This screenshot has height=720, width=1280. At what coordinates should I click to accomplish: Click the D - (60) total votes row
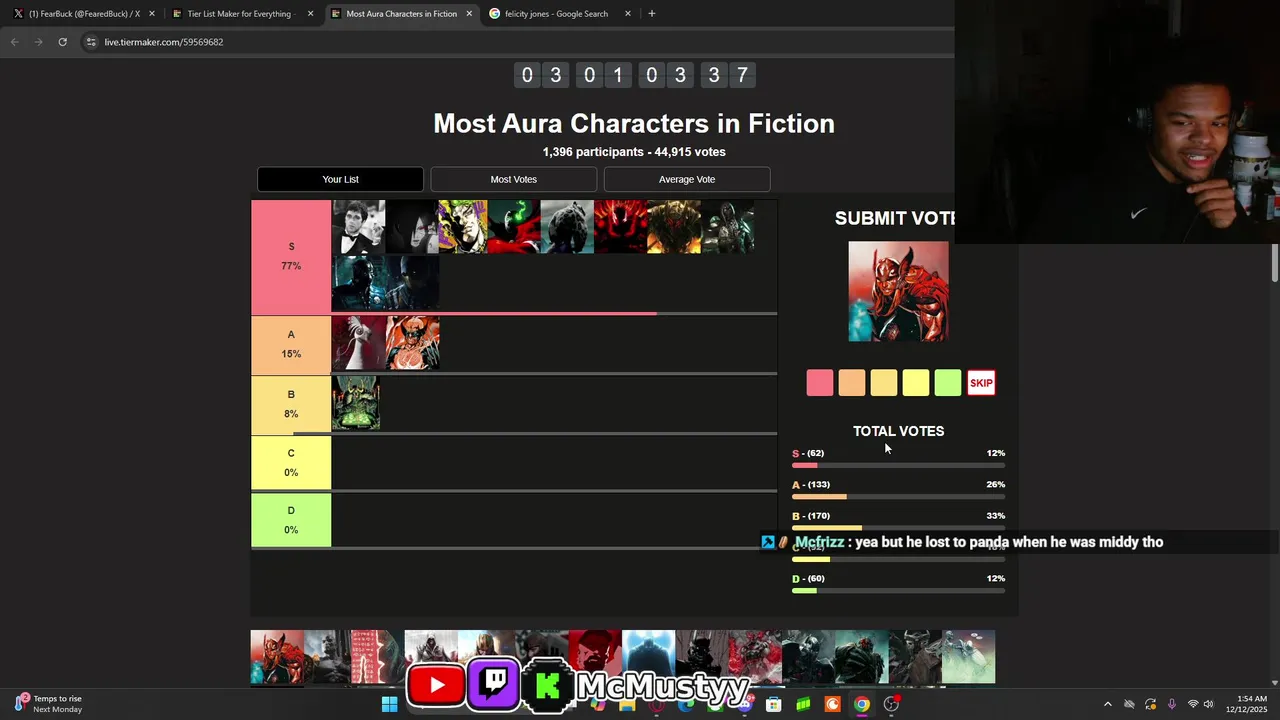click(898, 583)
